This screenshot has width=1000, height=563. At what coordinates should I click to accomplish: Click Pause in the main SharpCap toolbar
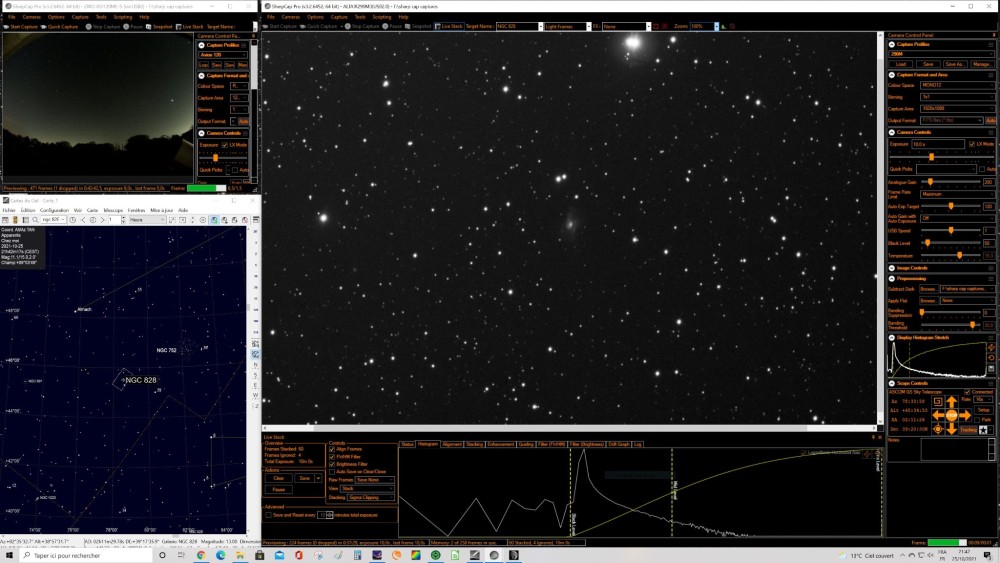click(x=393, y=26)
